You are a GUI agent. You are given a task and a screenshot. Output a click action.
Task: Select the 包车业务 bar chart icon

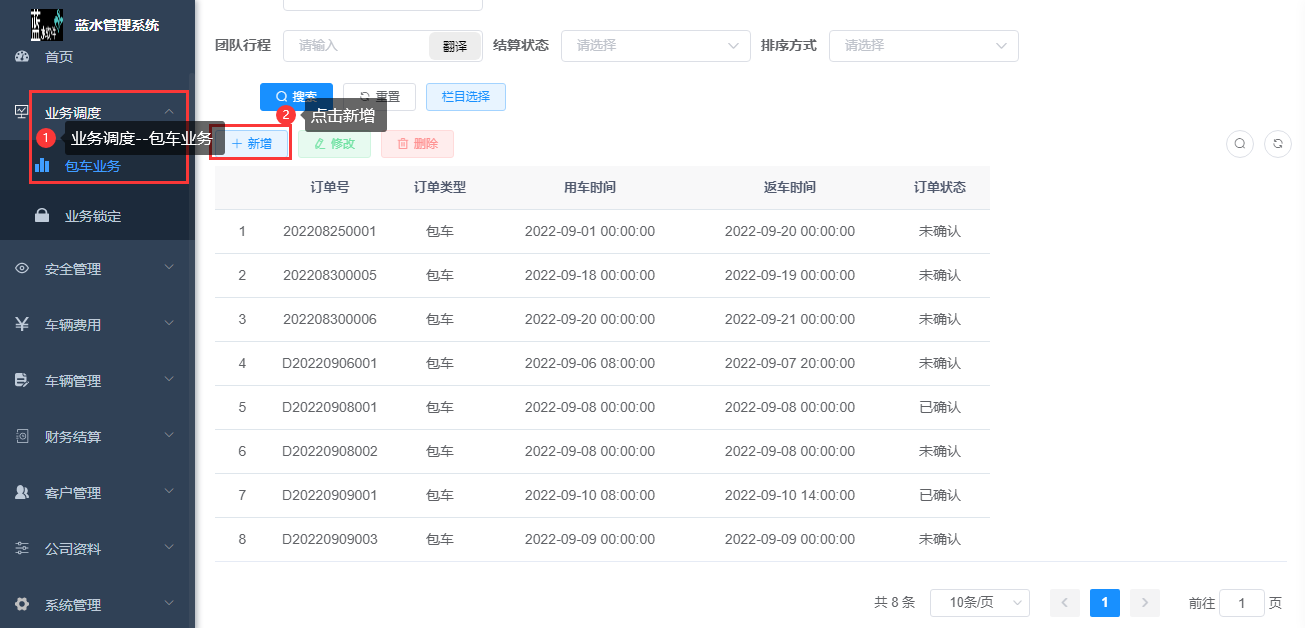pyautogui.click(x=42, y=166)
